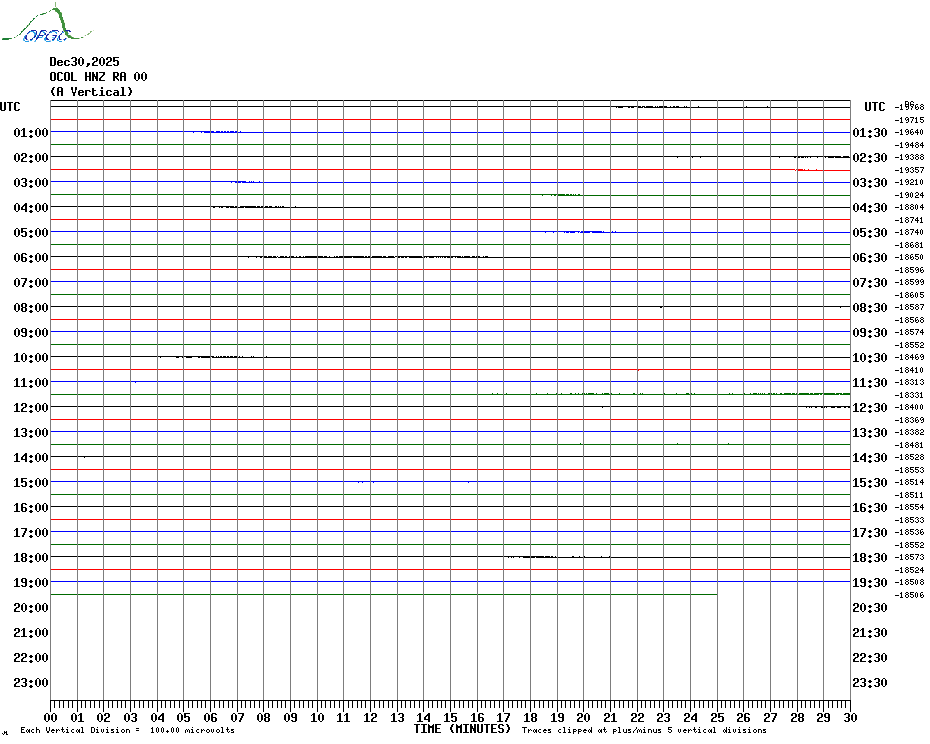Click minute axis label 10
The height and width of the screenshot is (744, 930).
pyautogui.click(x=317, y=718)
